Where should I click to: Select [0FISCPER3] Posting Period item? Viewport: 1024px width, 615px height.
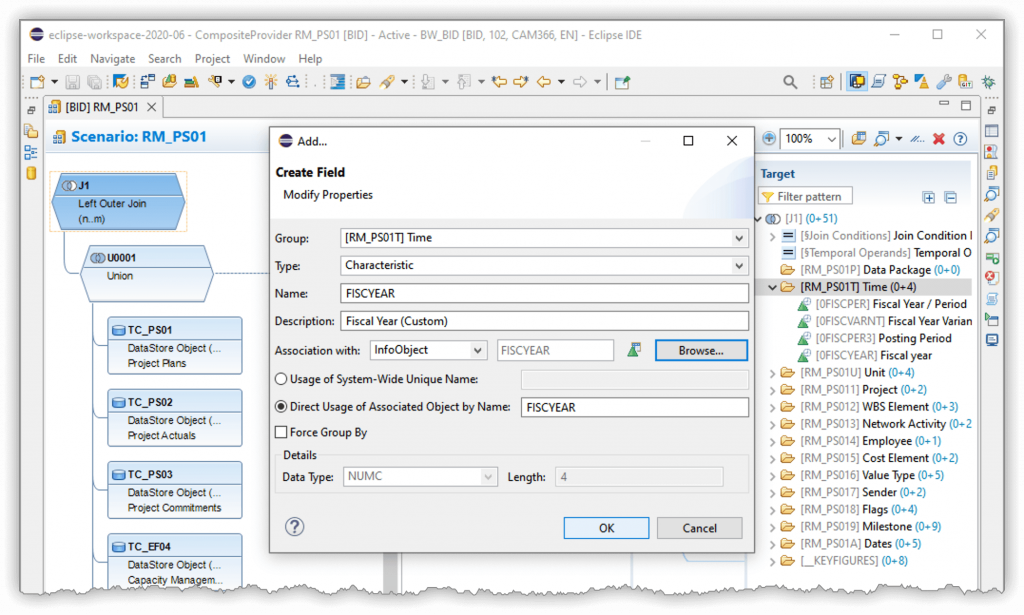click(x=874, y=338)
